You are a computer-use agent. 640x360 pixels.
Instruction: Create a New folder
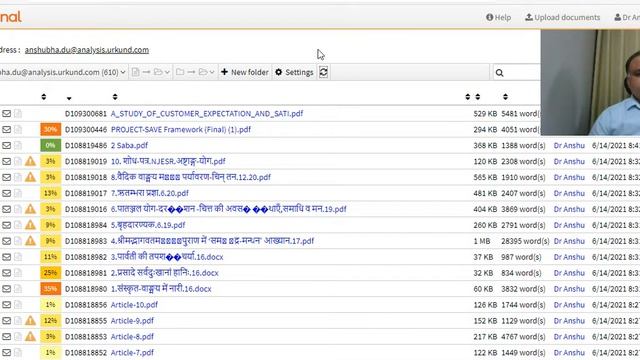point(245,72)
